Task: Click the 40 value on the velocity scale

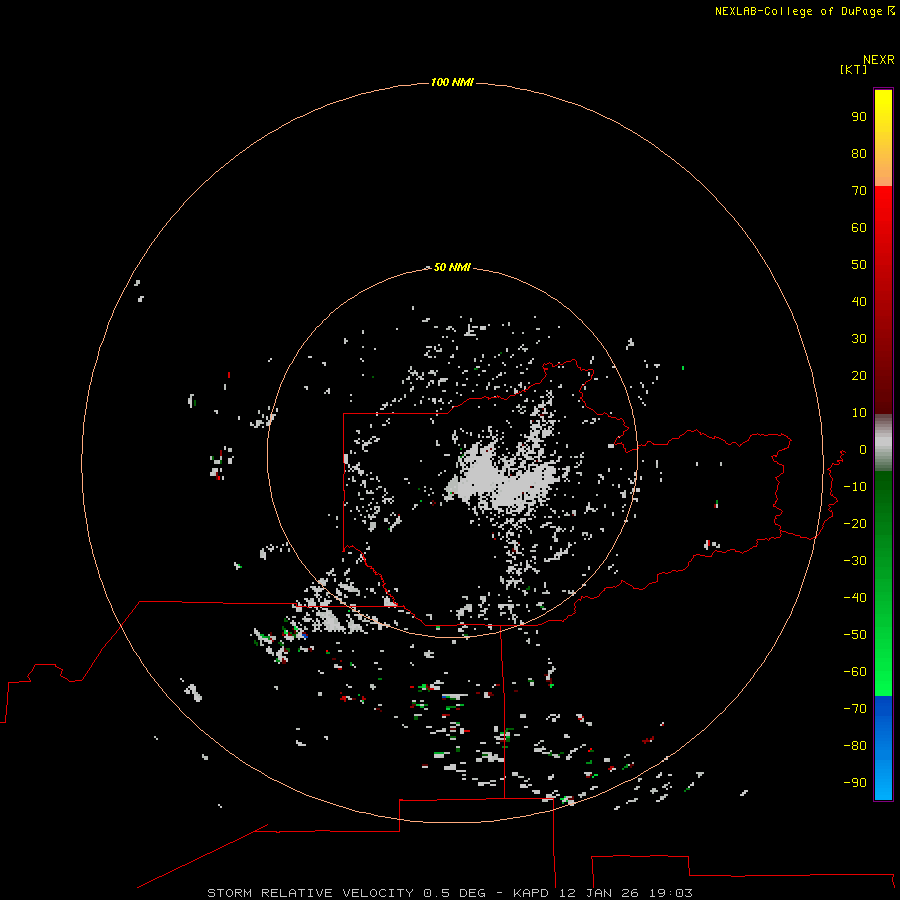Action: [859, 302]
